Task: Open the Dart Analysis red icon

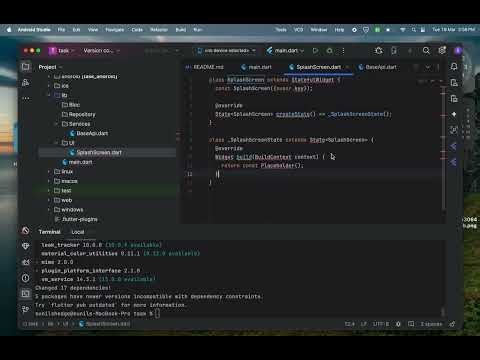Action: 26,230
